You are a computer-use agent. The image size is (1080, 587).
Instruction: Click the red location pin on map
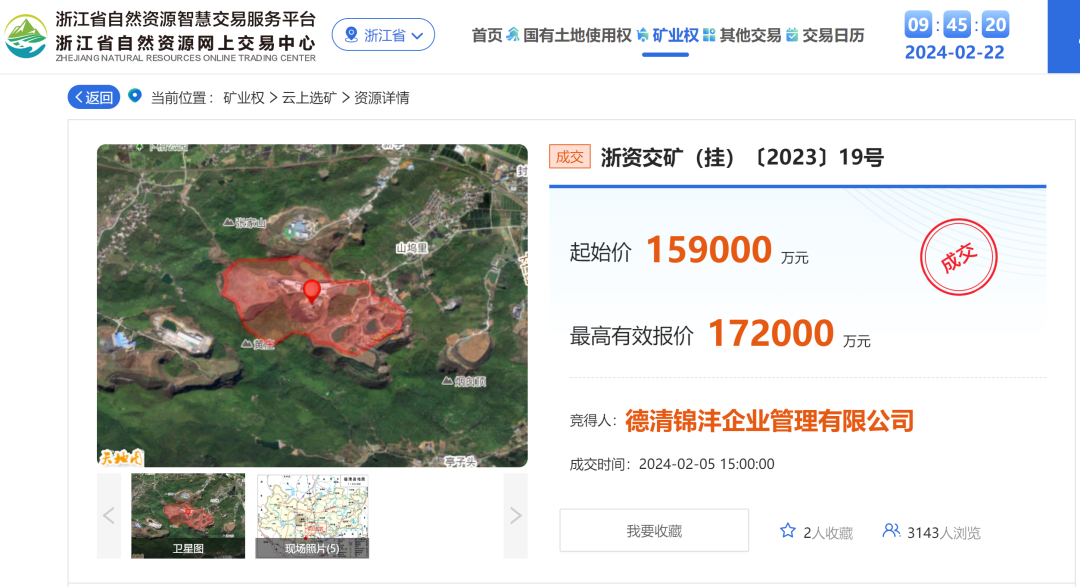(x=312, y=290)
